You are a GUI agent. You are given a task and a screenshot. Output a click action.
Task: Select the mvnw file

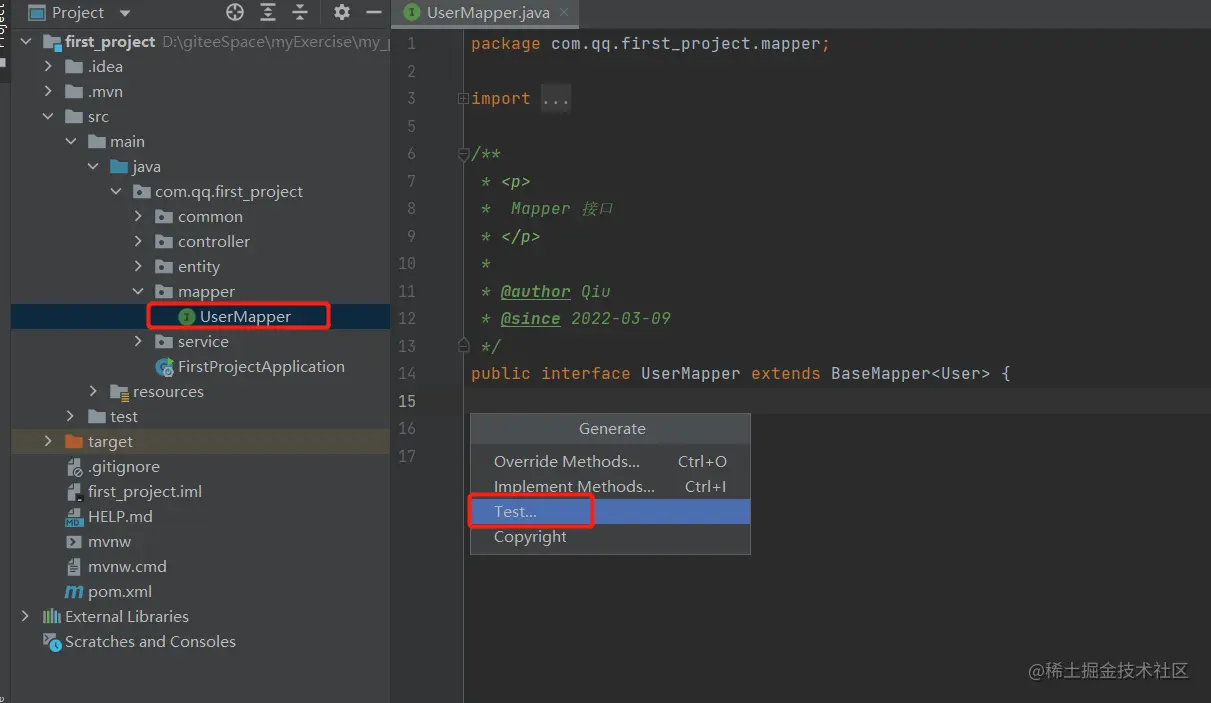click(110, 542)
